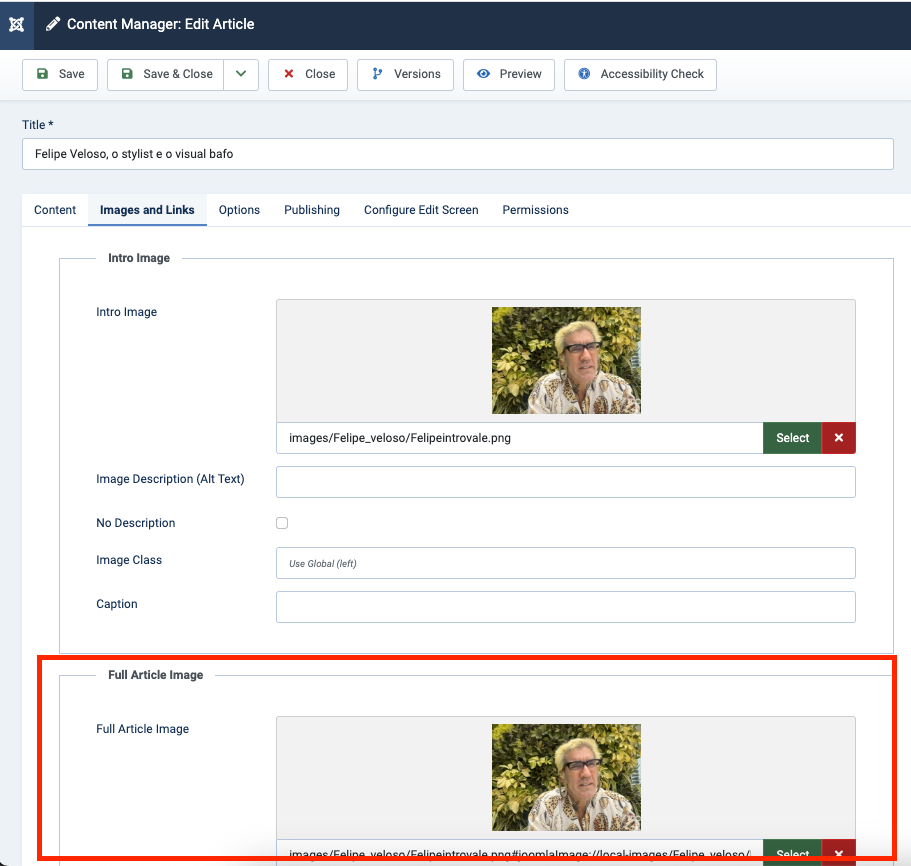Switch to the Content tab
The height and width of the screenshot is (866, 911).
pyautogui.click(x=55, y=210)
